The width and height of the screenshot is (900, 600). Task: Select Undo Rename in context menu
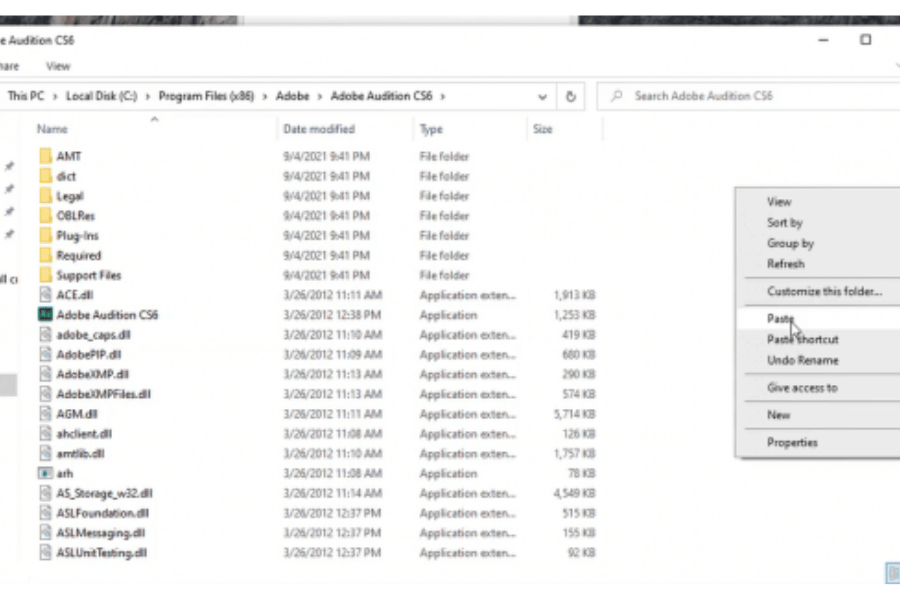pos(802,360)
